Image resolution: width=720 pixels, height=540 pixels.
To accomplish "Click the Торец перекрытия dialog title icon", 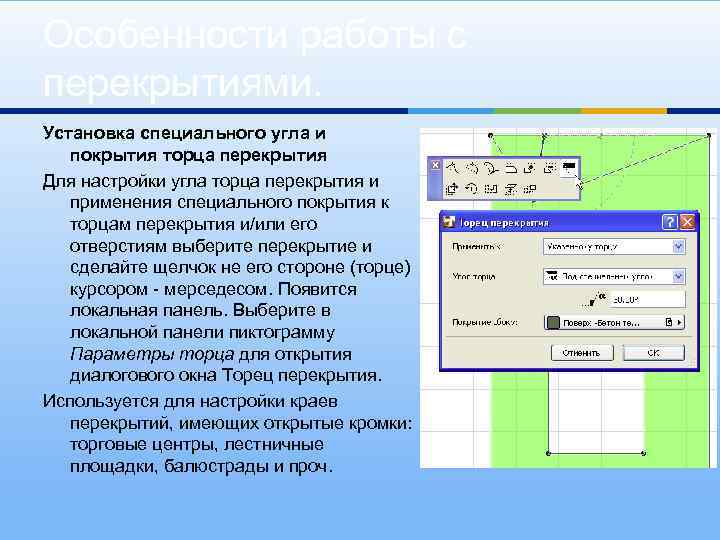I will (x=449, y=222).
